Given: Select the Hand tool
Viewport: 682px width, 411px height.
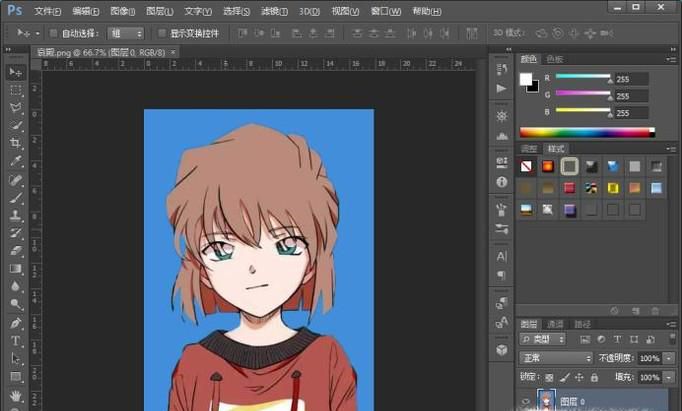Looking at the screenshot, I should click(16, 396).
